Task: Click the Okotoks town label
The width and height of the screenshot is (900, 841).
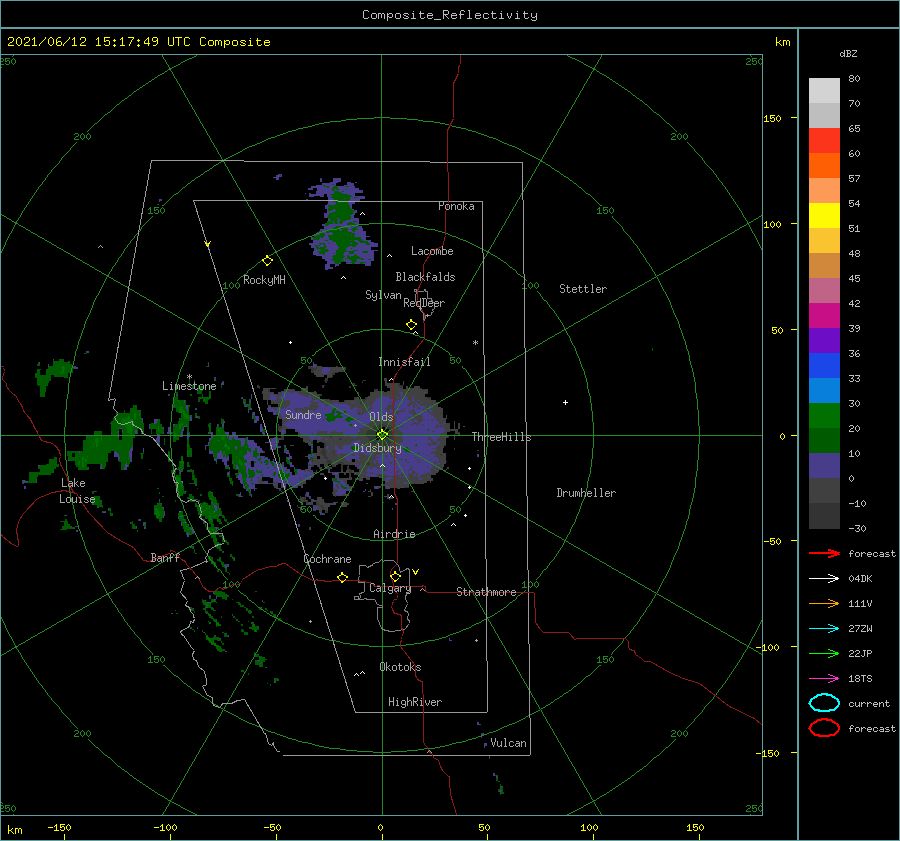Action: 400,667
